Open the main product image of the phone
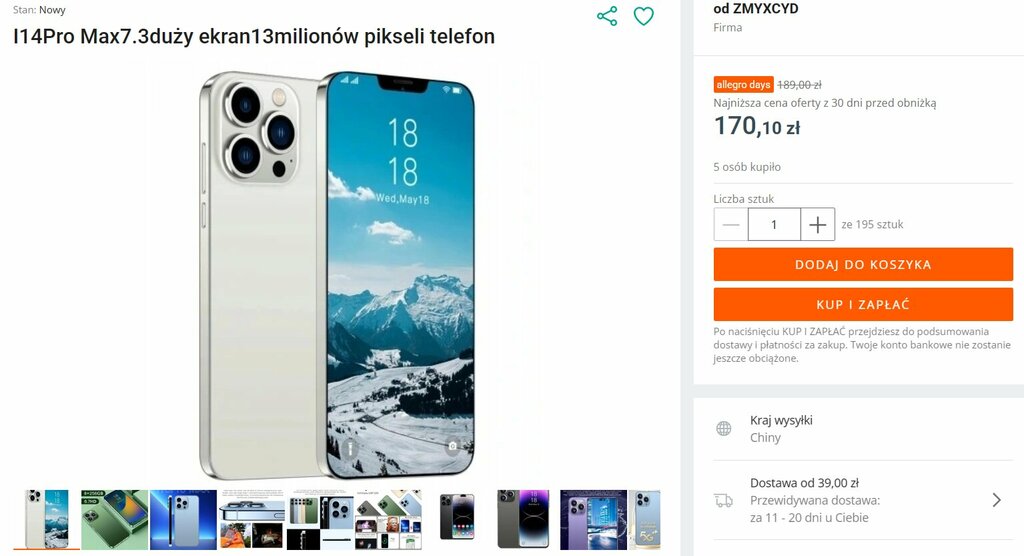1024x556 pixels. pos(337,274)
